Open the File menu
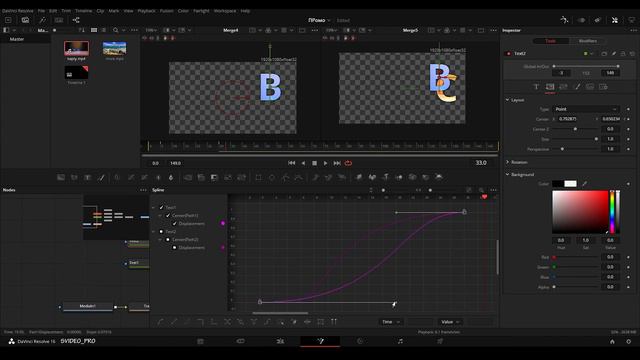The width and height of the screenshot is (640, 360). pos(41,11)
